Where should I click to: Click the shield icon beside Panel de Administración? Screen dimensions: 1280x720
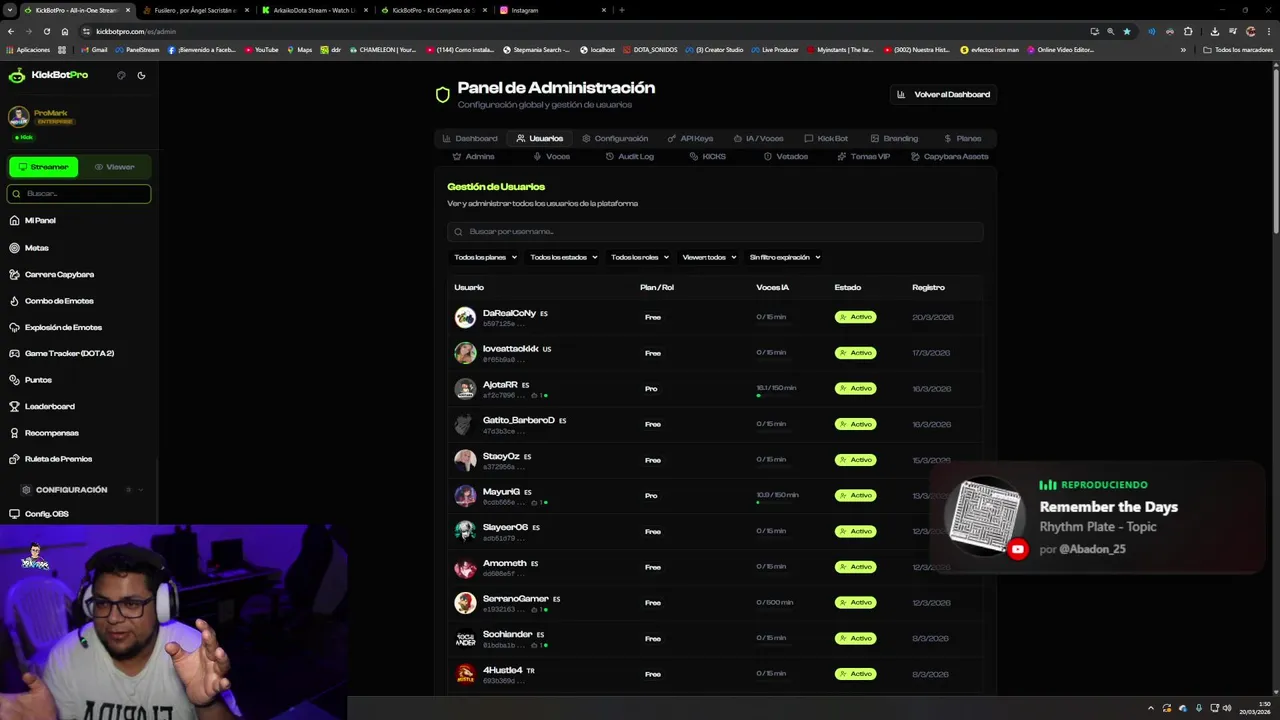pyautogui.click(x=443, y=95)
